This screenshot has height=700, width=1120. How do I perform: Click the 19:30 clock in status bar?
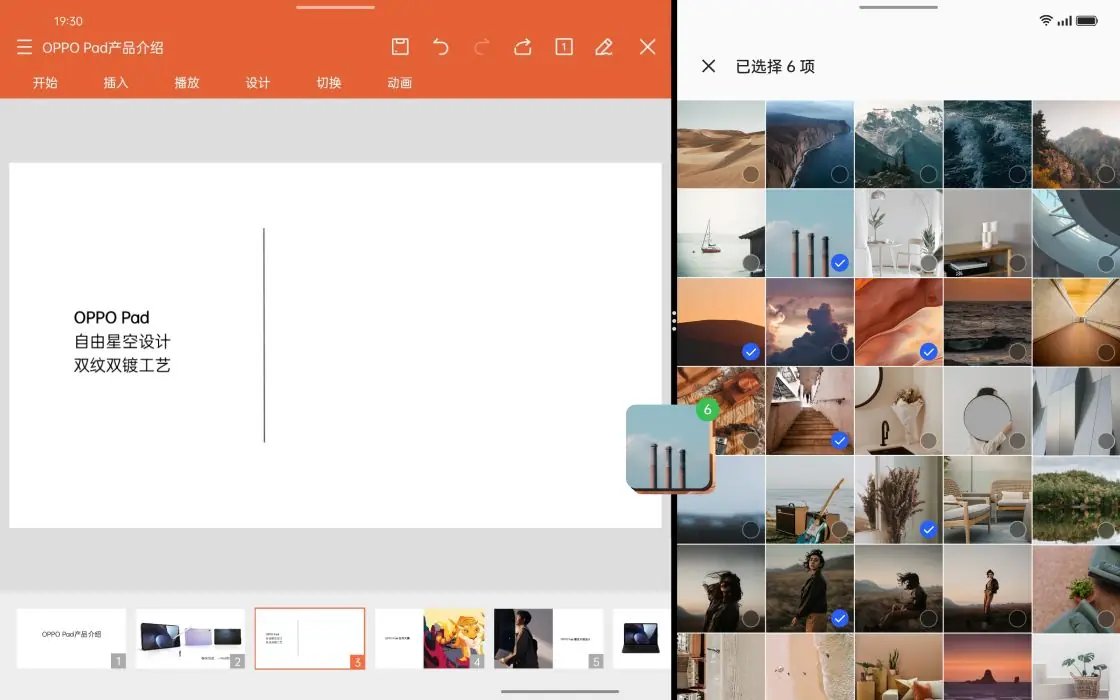click(x=69, y=21)
